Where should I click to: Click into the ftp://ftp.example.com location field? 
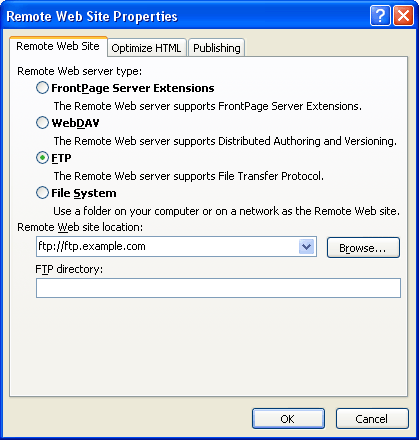(167, 247)
